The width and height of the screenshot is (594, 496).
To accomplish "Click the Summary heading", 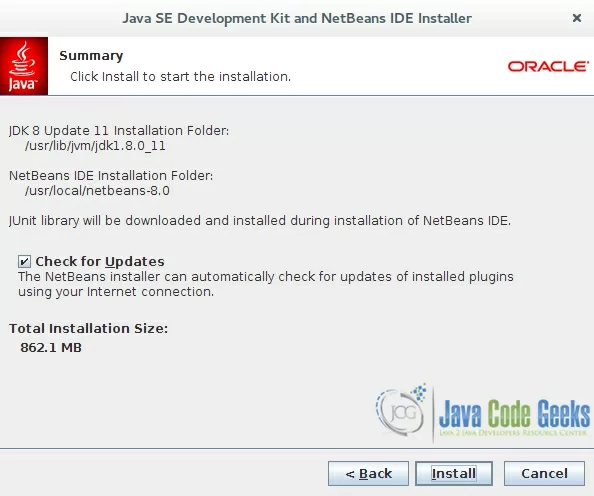I will [91, 56].
